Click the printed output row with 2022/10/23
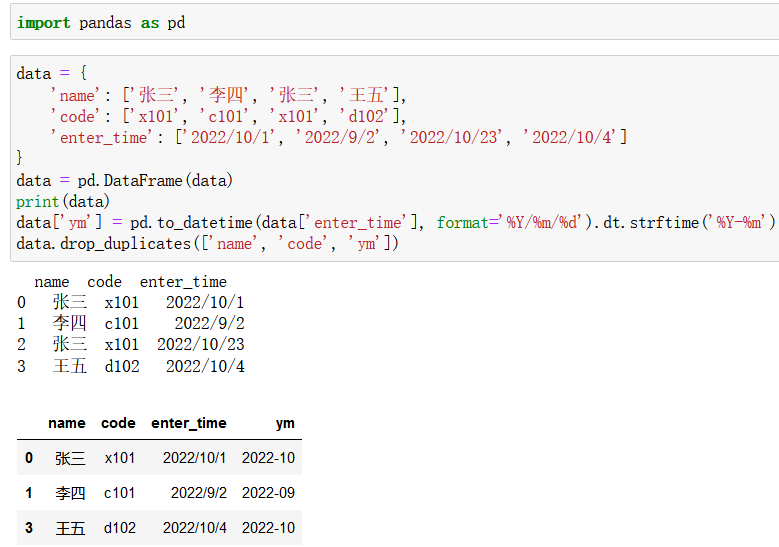 click(x=130, y=344)
